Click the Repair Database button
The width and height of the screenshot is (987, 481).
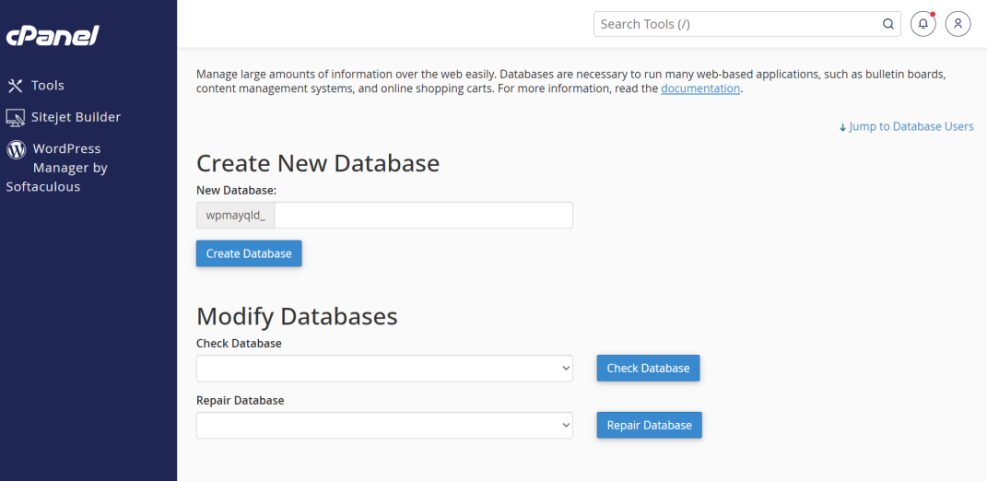pyautogui.click(x=649, y=425)
